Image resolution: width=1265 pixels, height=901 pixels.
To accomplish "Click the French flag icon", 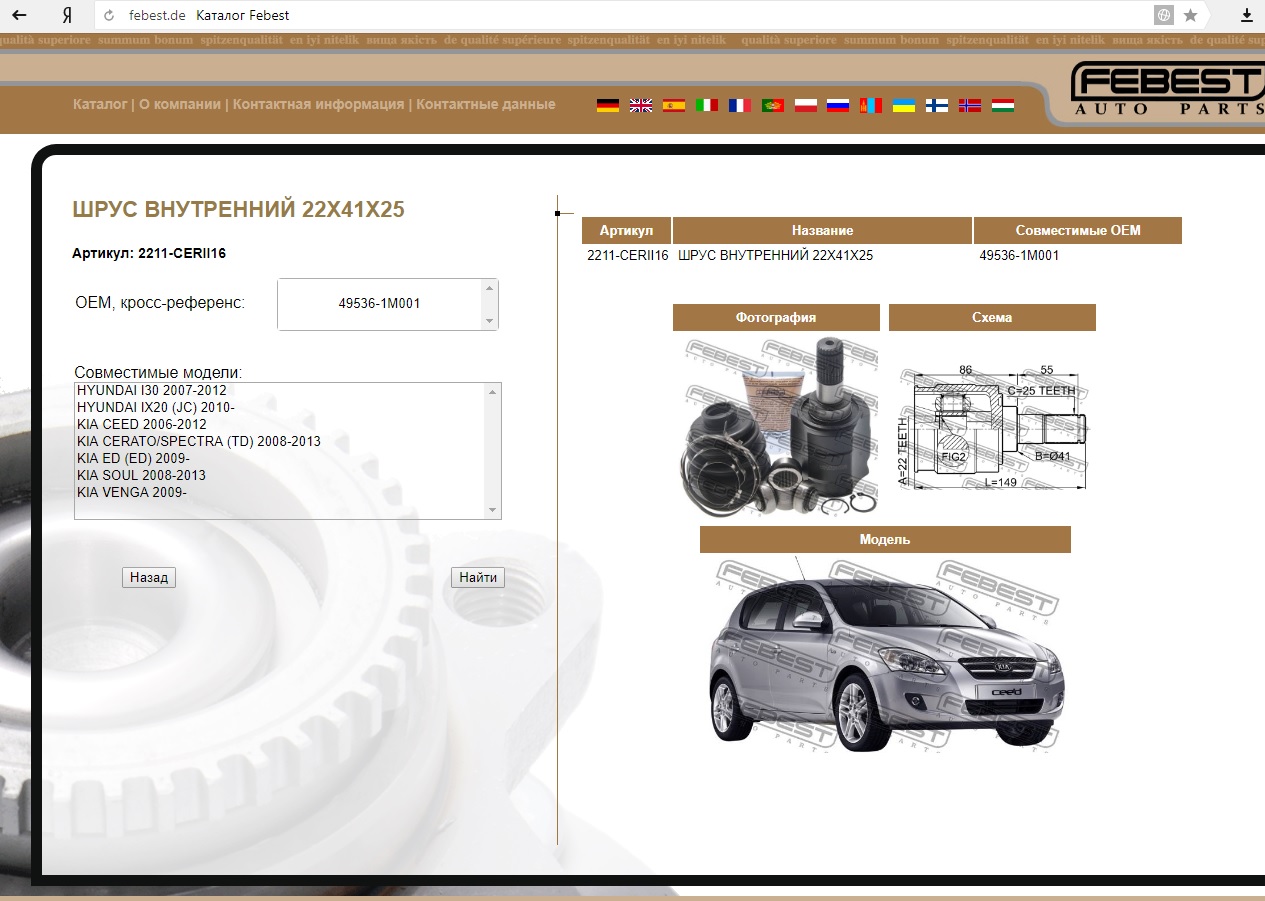I will [740, 105].
